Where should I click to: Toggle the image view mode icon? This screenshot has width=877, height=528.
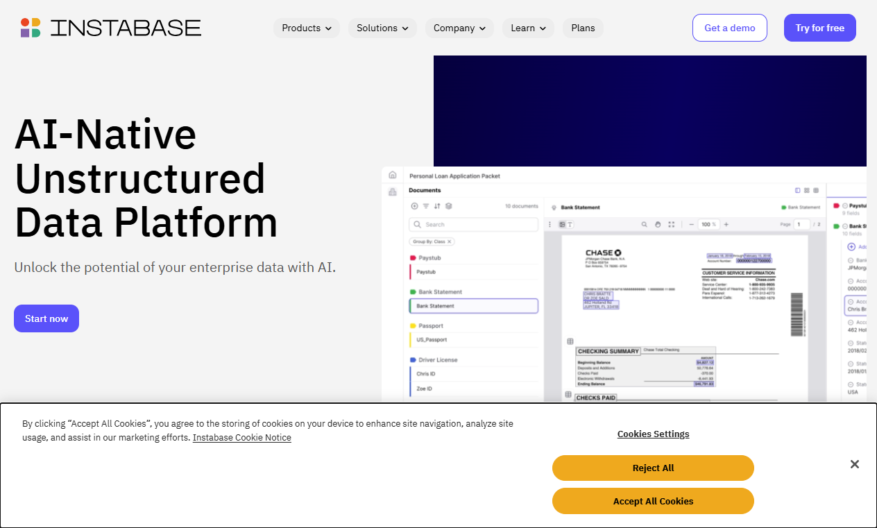pyautogui.click(x=562, y=224)
